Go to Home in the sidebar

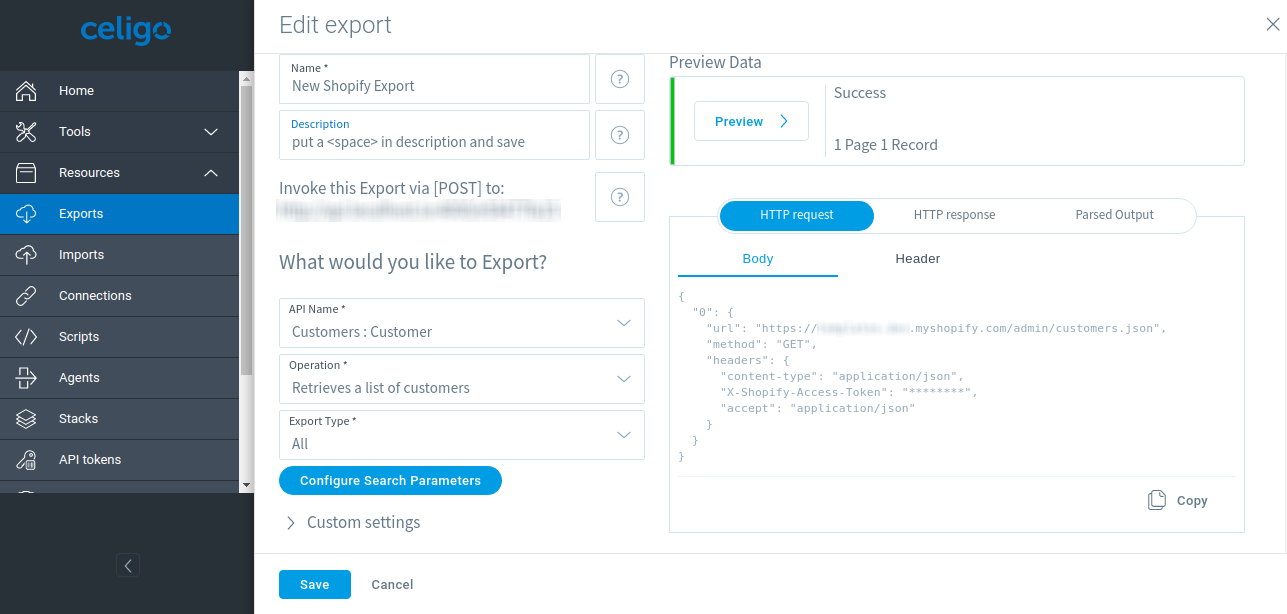[119, 91]
